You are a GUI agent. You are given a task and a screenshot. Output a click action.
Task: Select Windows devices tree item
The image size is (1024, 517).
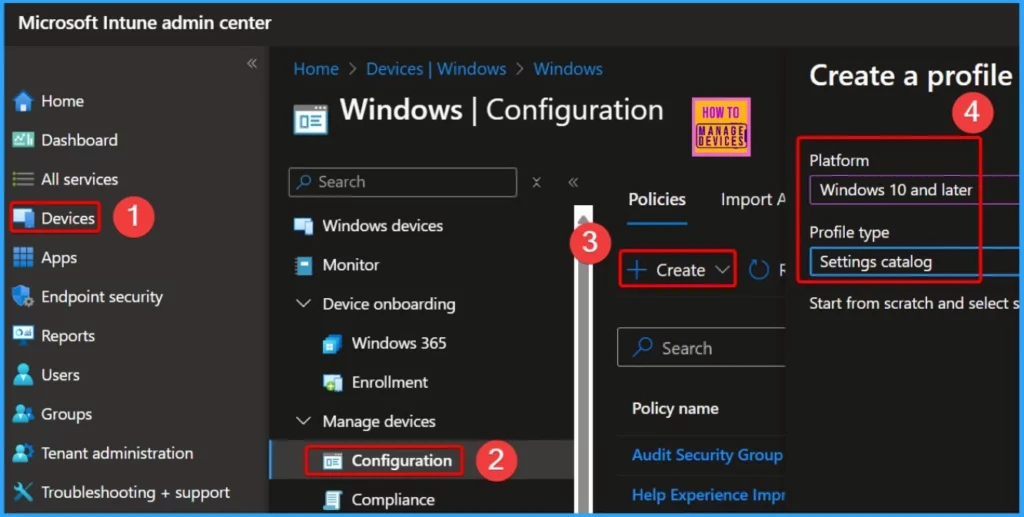point(383,226)
